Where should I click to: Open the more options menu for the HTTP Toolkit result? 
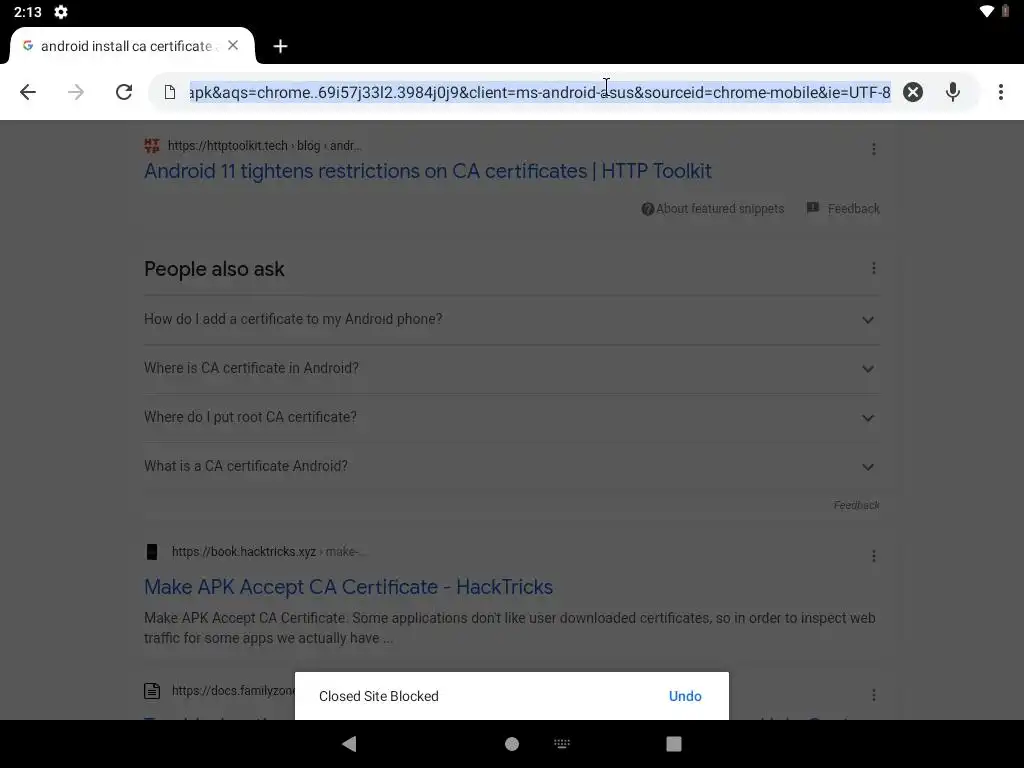point(874,149)
